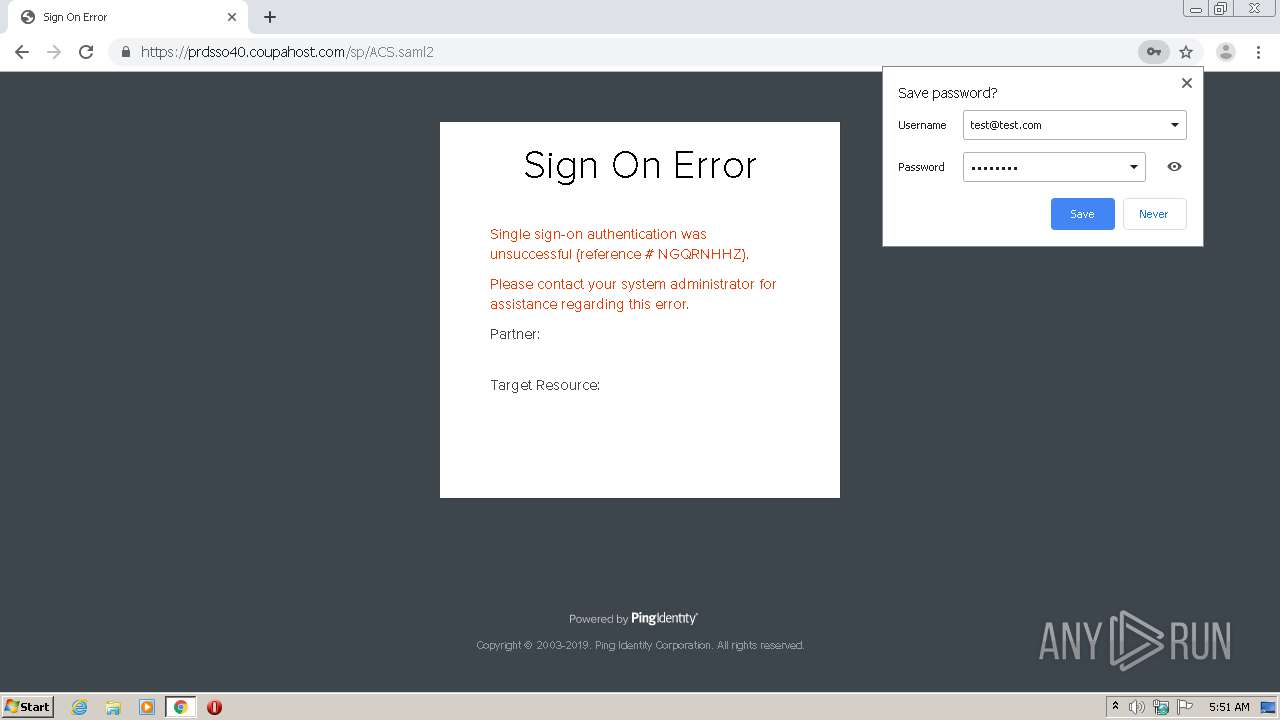Open the Chrome profile avatar

[x=1226, y=52]
